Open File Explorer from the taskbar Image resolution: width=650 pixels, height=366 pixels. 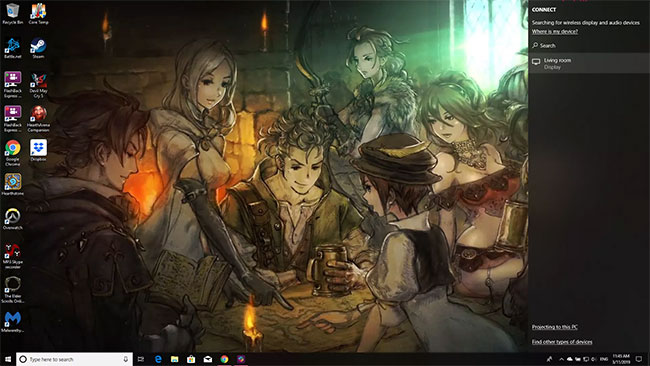[x=175, y=359]
